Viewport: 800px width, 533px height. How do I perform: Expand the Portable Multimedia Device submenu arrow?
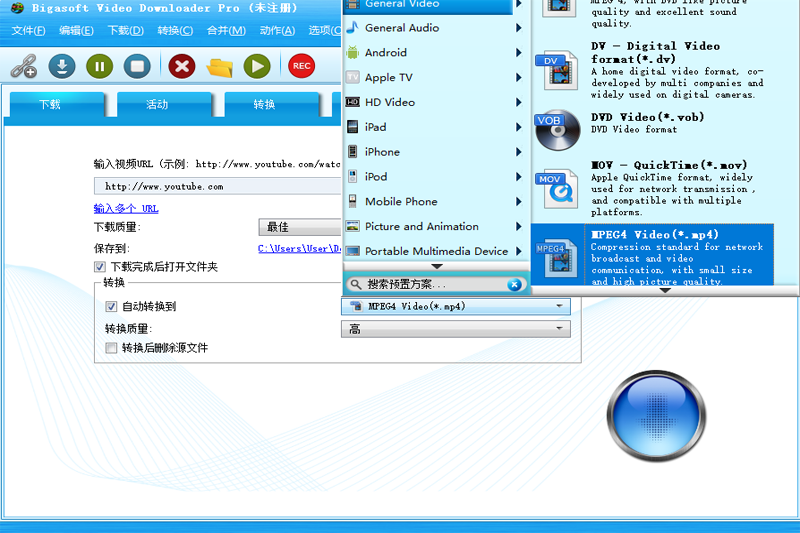point(519,251)
